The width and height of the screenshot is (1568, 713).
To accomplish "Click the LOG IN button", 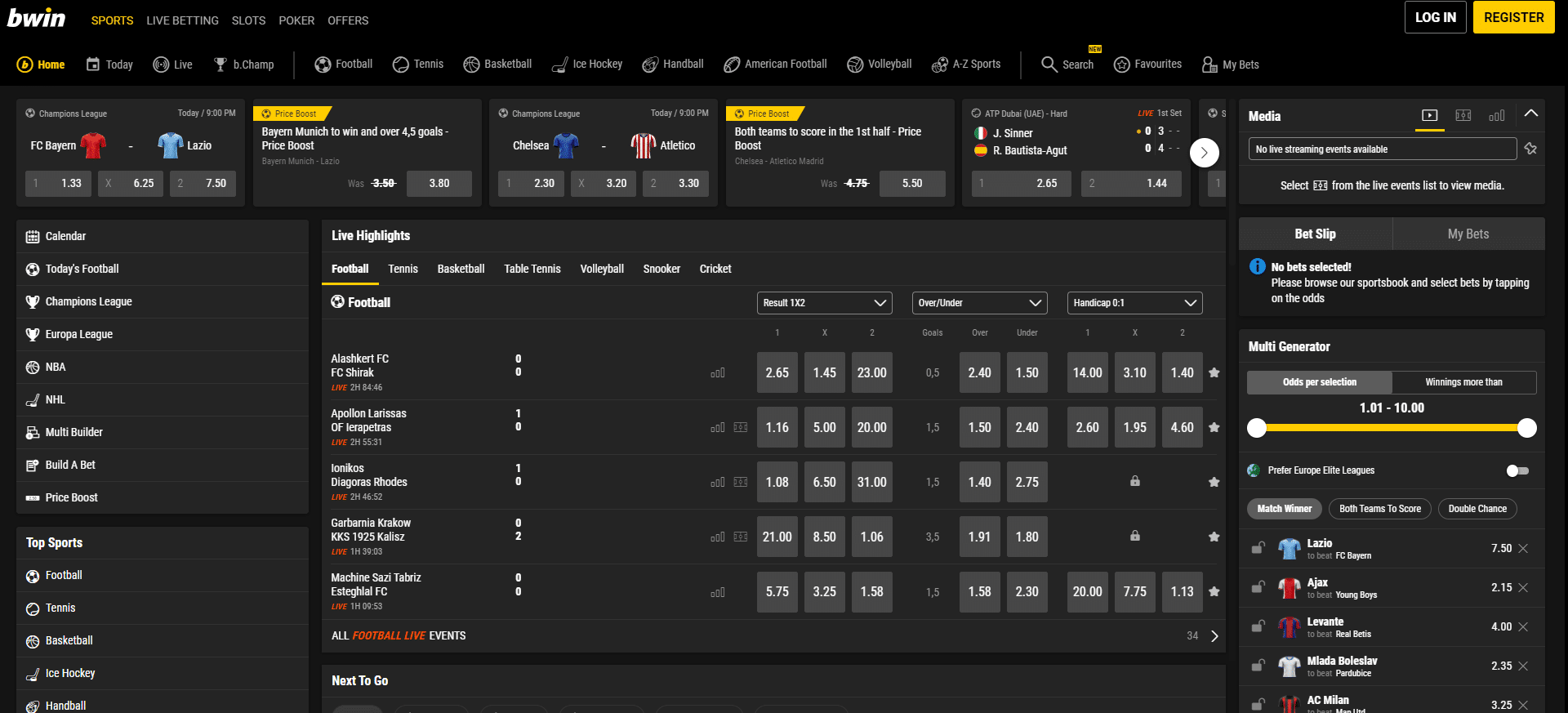I will pyautogui.click(x=1436, y=17).
